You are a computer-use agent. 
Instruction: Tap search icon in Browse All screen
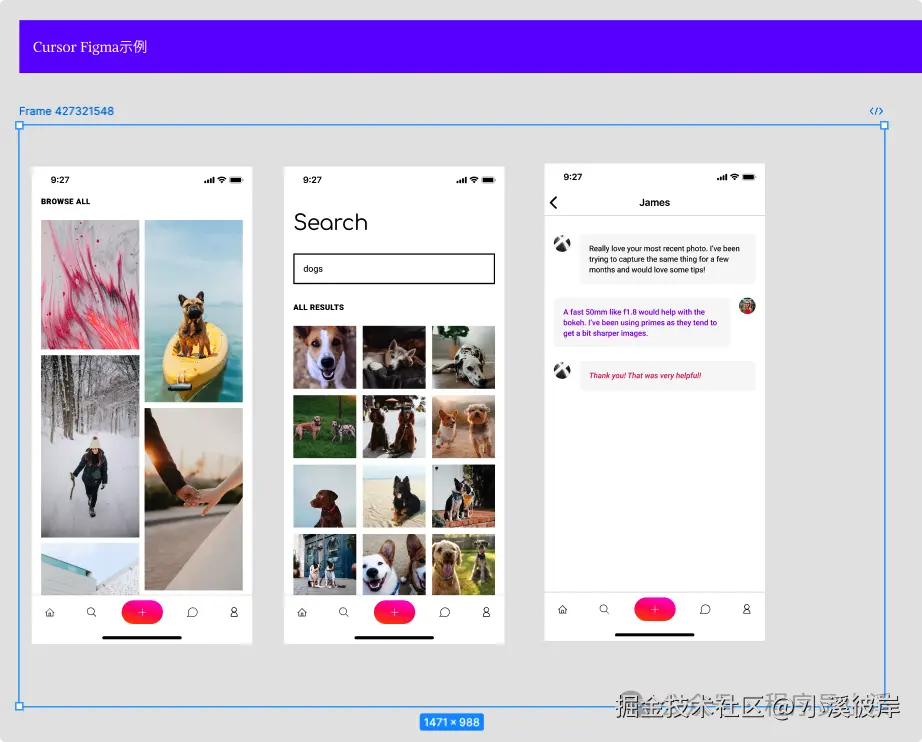(92, 612)
